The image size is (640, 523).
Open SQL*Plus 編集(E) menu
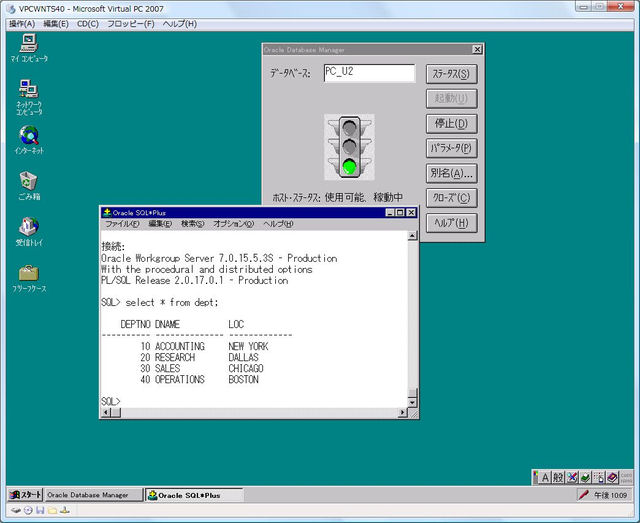pyautogui.click(x=160, y=224)
